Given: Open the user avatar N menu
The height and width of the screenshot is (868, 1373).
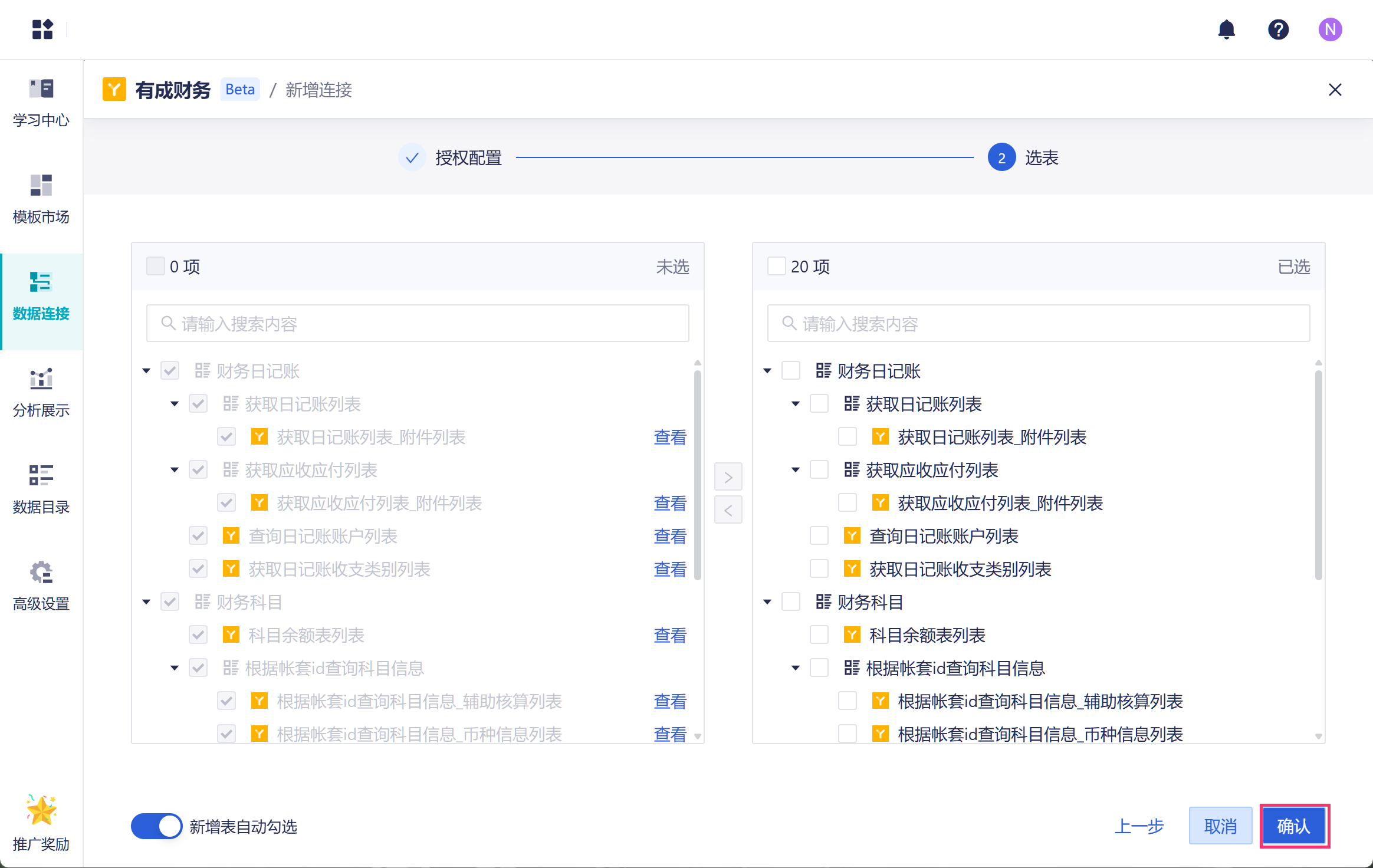Looking at the screenshot, I should tap(1331, 29).
